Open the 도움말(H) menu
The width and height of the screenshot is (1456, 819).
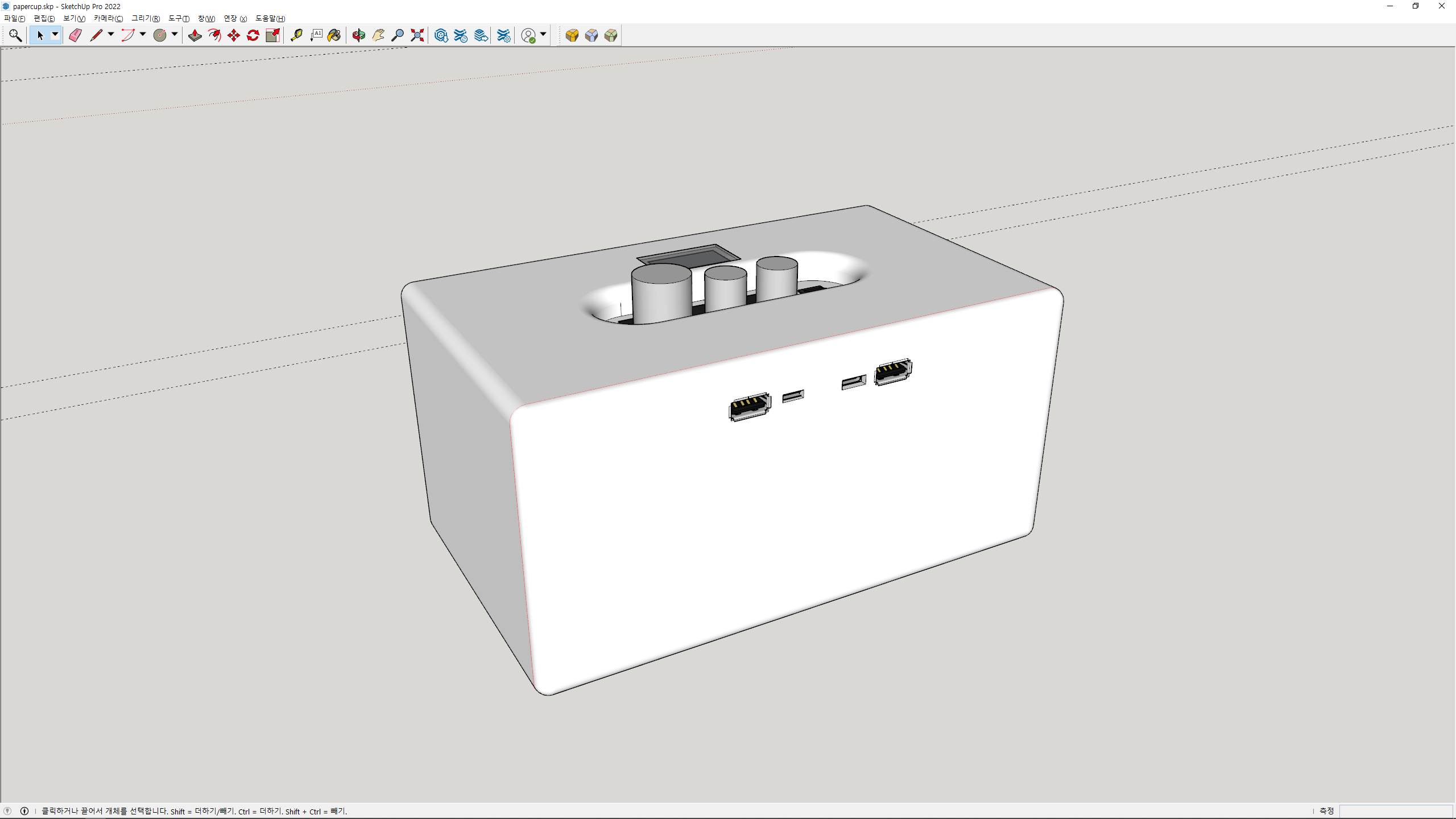point(270,19)
